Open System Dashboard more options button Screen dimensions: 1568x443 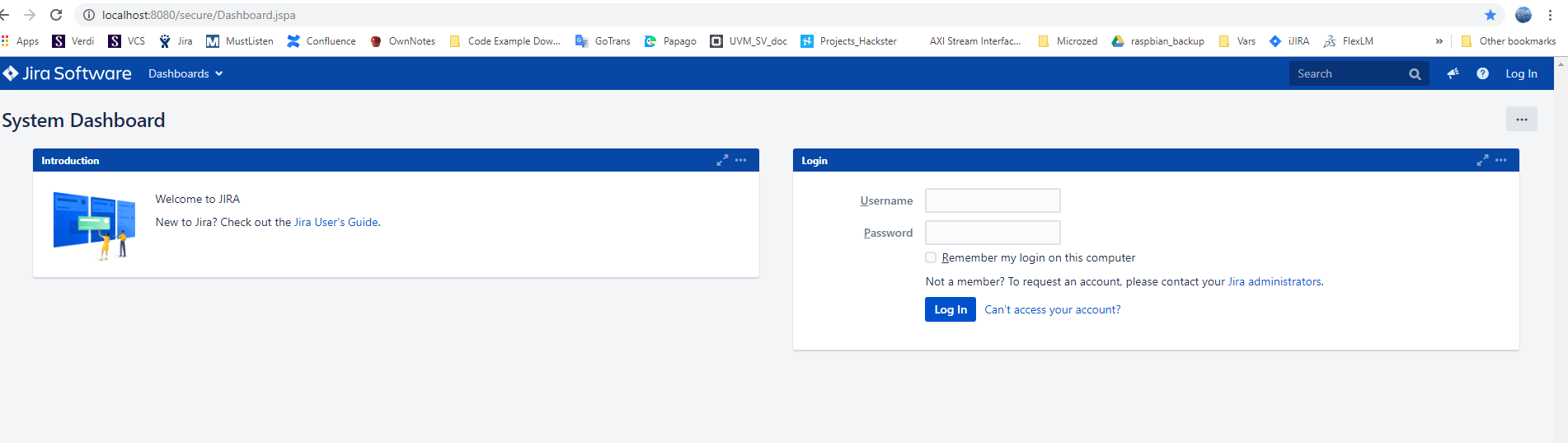pyautogui.click(x=1521, y=120)
